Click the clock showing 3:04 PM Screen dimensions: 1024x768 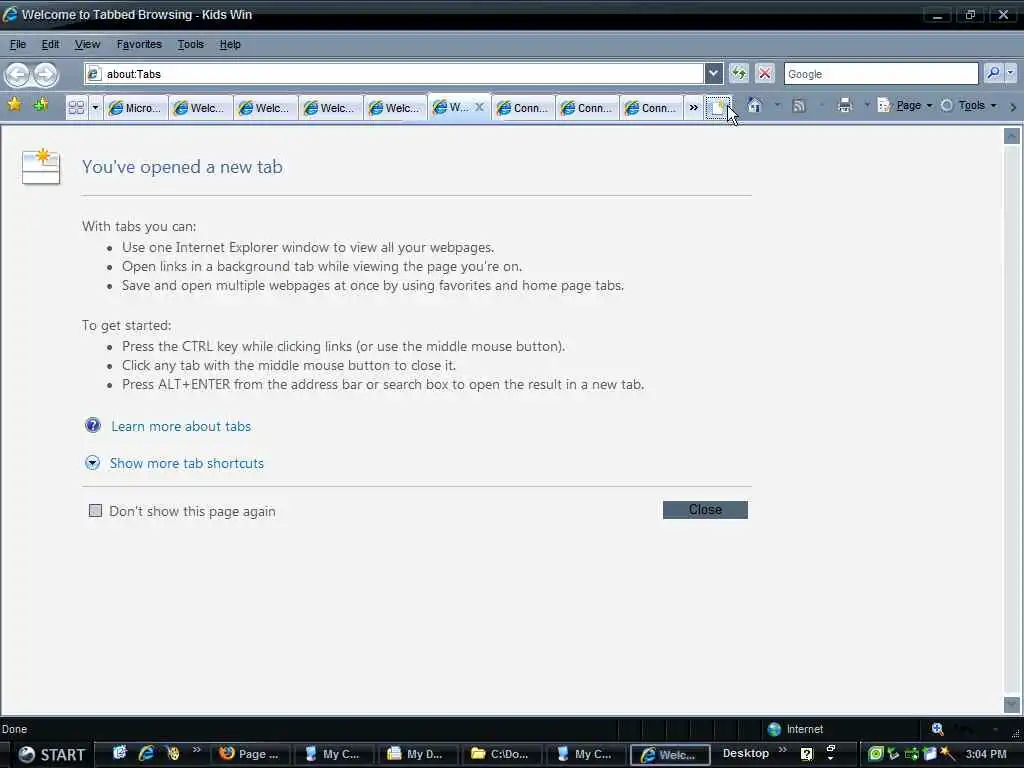[x=986, y=754]
